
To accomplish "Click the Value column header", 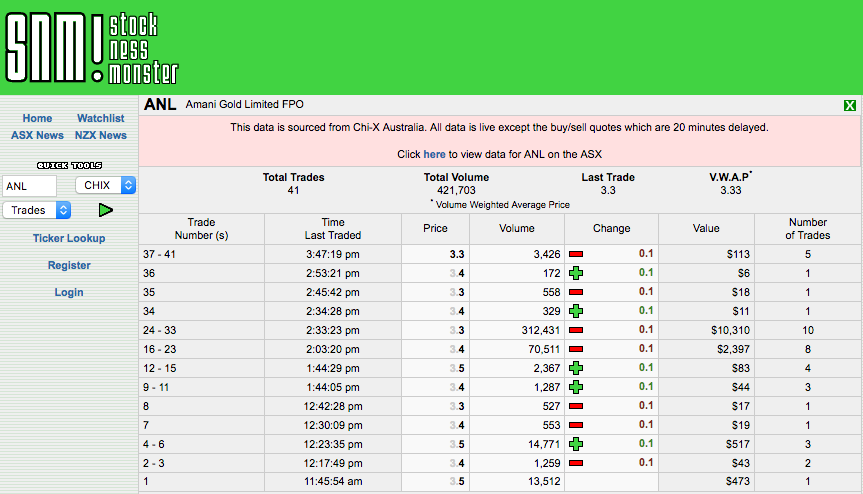I will [706, 229].
